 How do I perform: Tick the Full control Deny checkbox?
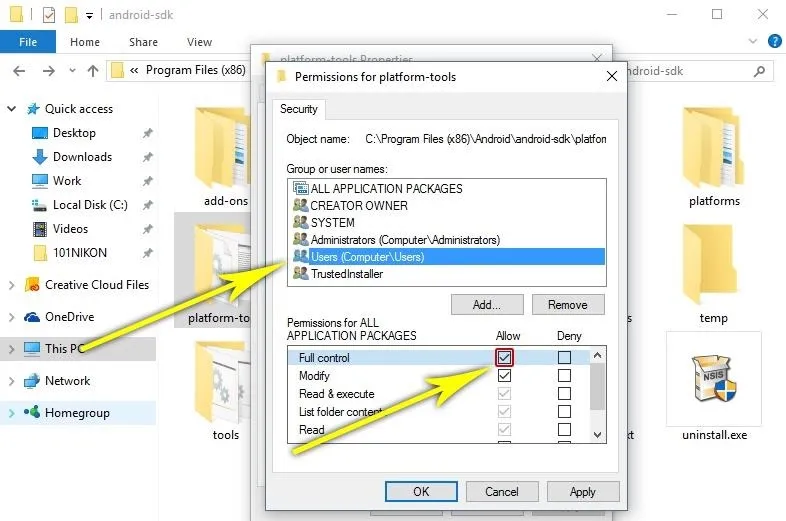pos(564,358)
